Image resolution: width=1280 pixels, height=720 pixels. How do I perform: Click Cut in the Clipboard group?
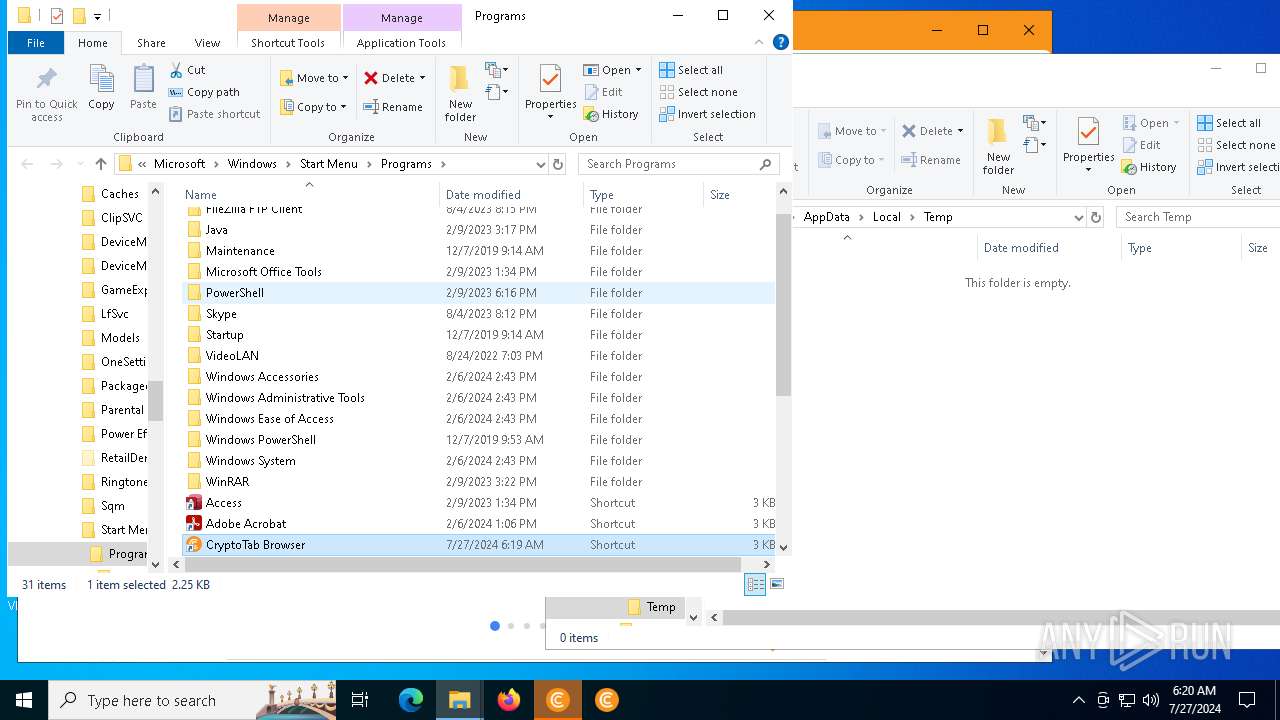tap(187, 70)
